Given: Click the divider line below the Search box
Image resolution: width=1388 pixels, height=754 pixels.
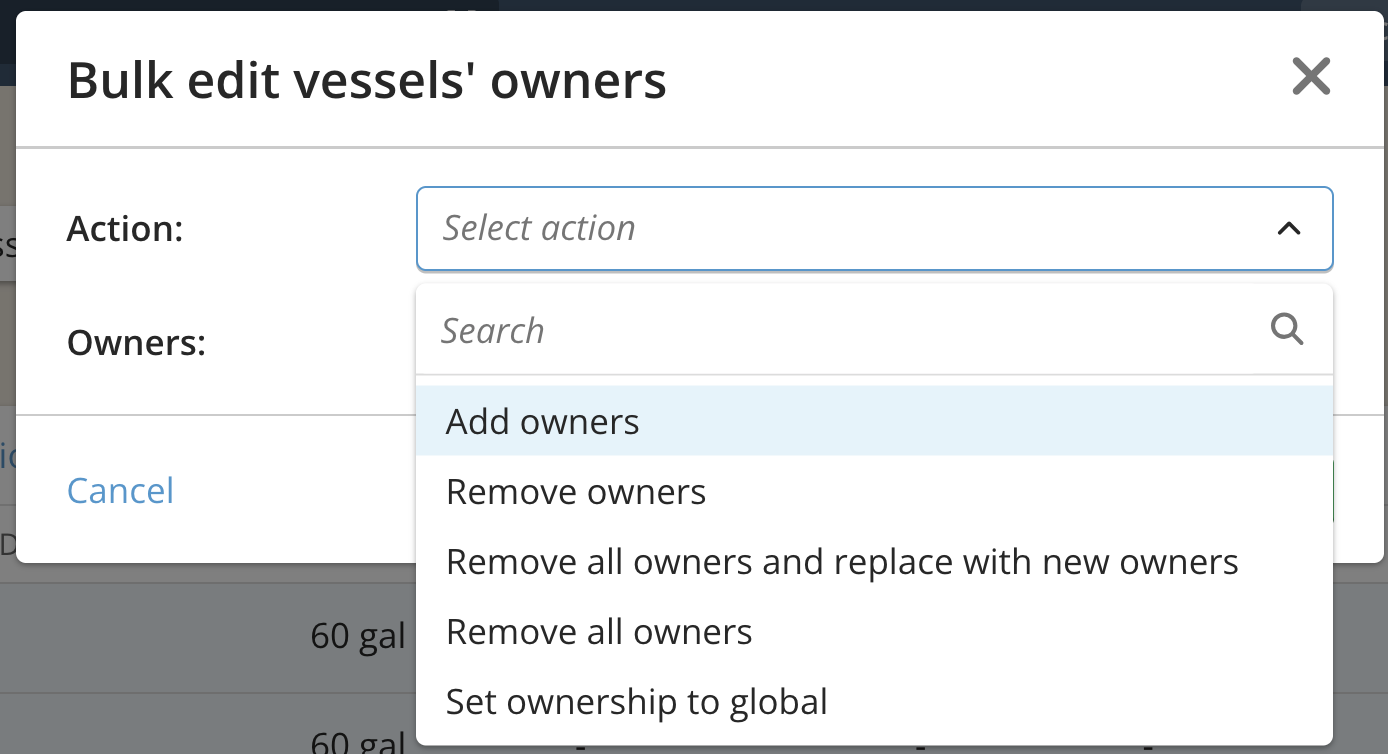Looking at the screenshot, I should pos(874,375).
